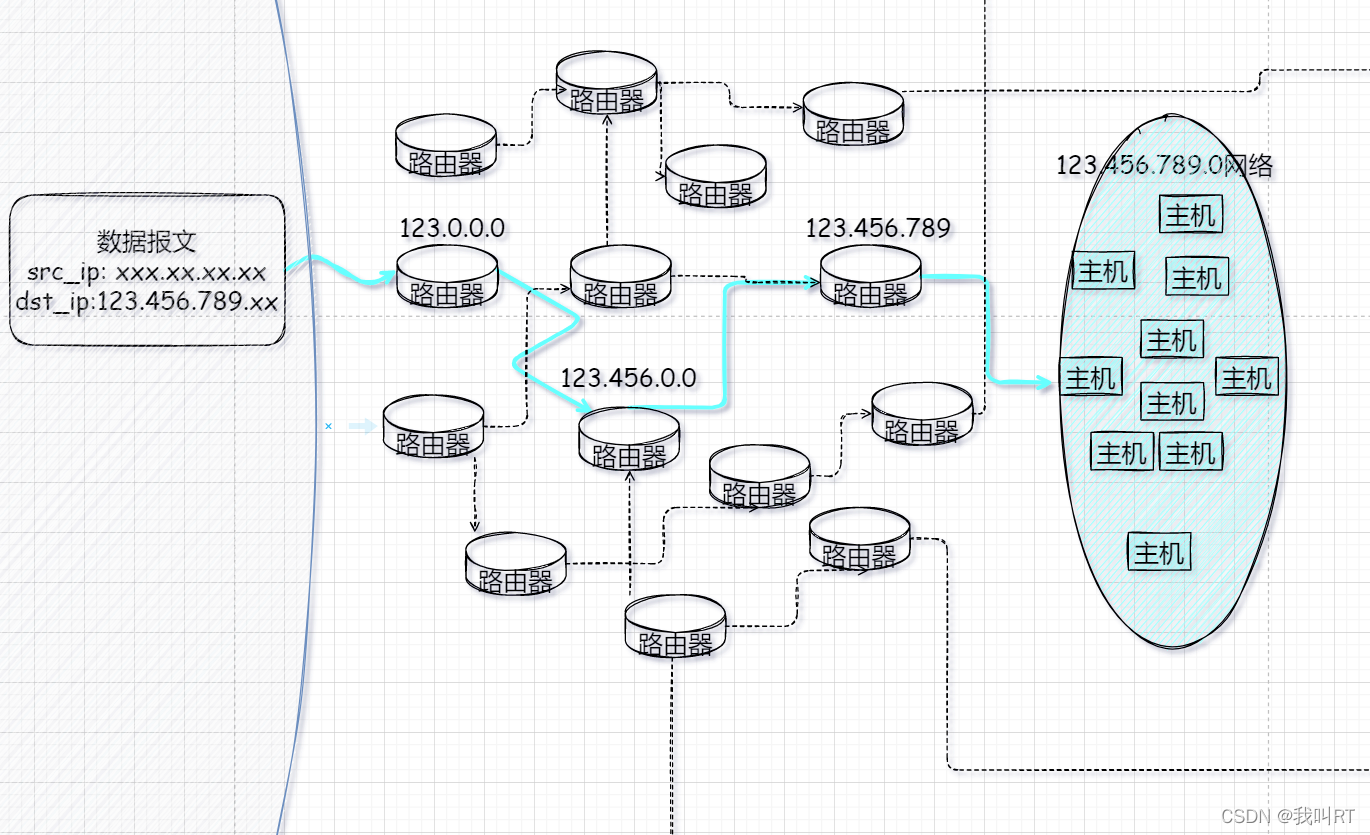Click the "123.456.0.0" address label
1370x835 pixels.
[628, 378]
